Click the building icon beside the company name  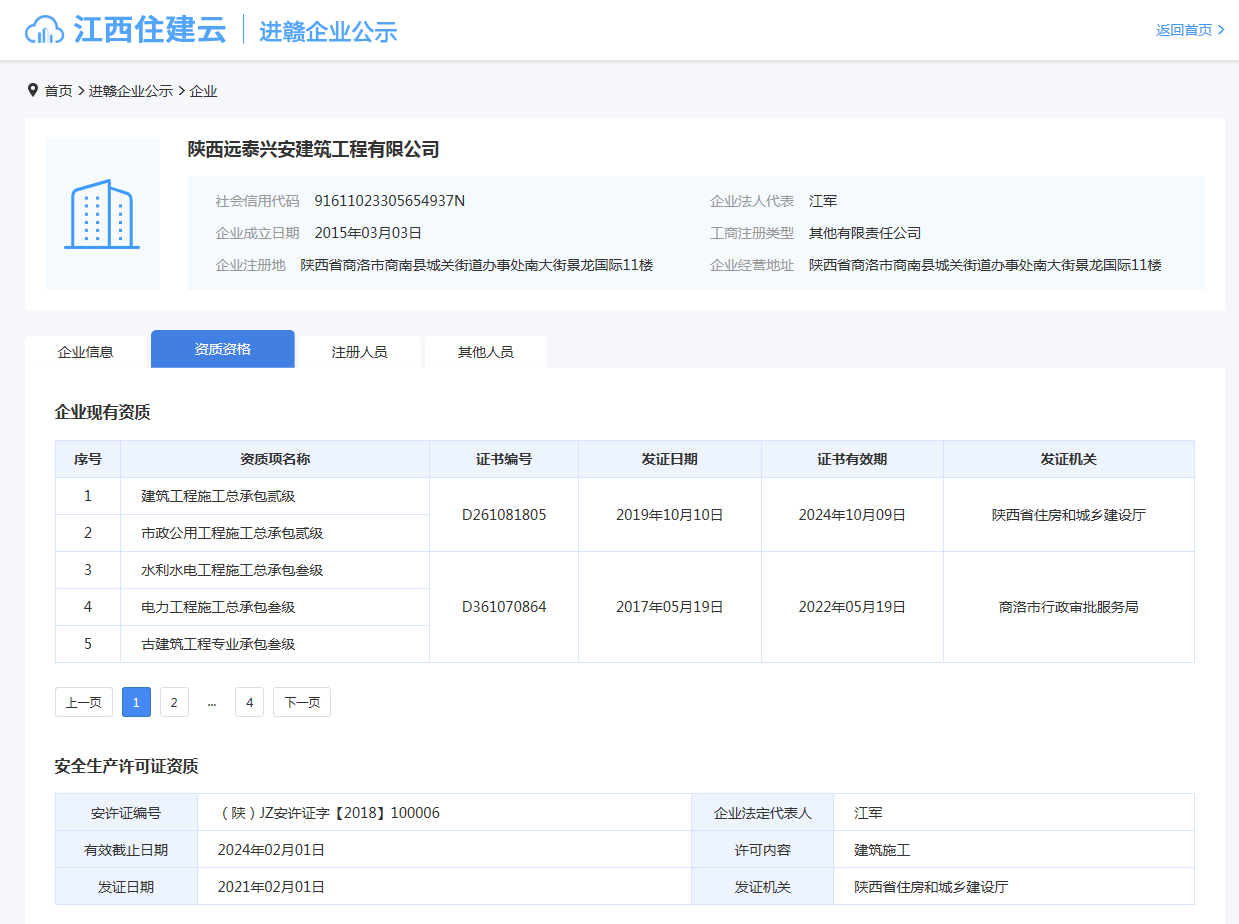pyautogui.click(x=101, y=212)
